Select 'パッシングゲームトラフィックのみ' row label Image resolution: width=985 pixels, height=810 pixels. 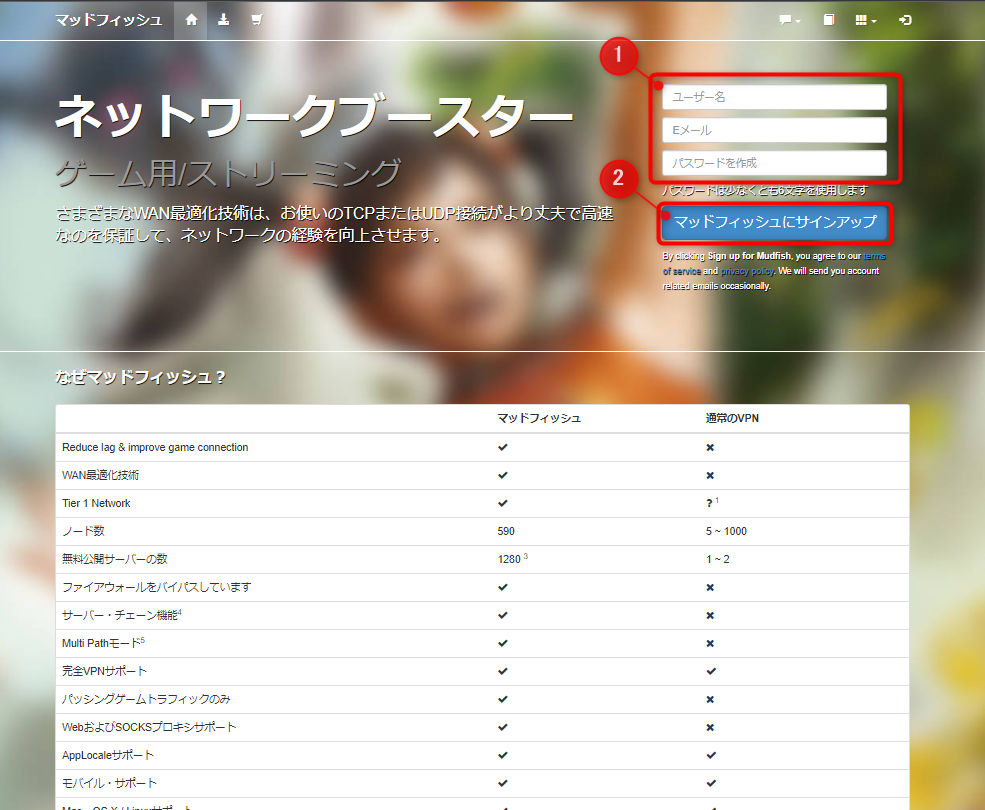tap(146, 699)
